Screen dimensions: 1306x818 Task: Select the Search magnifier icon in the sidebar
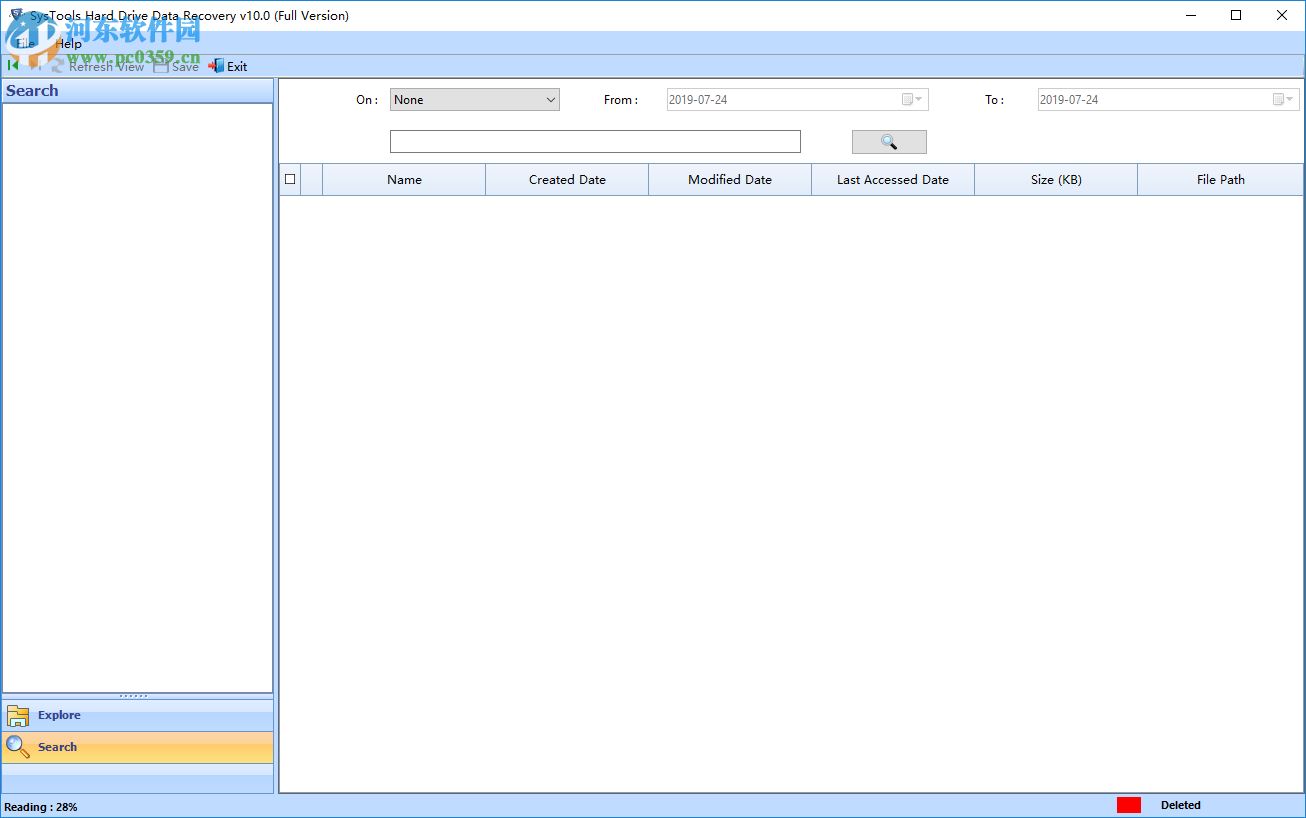pyautogui.click(x=18, y=746)
